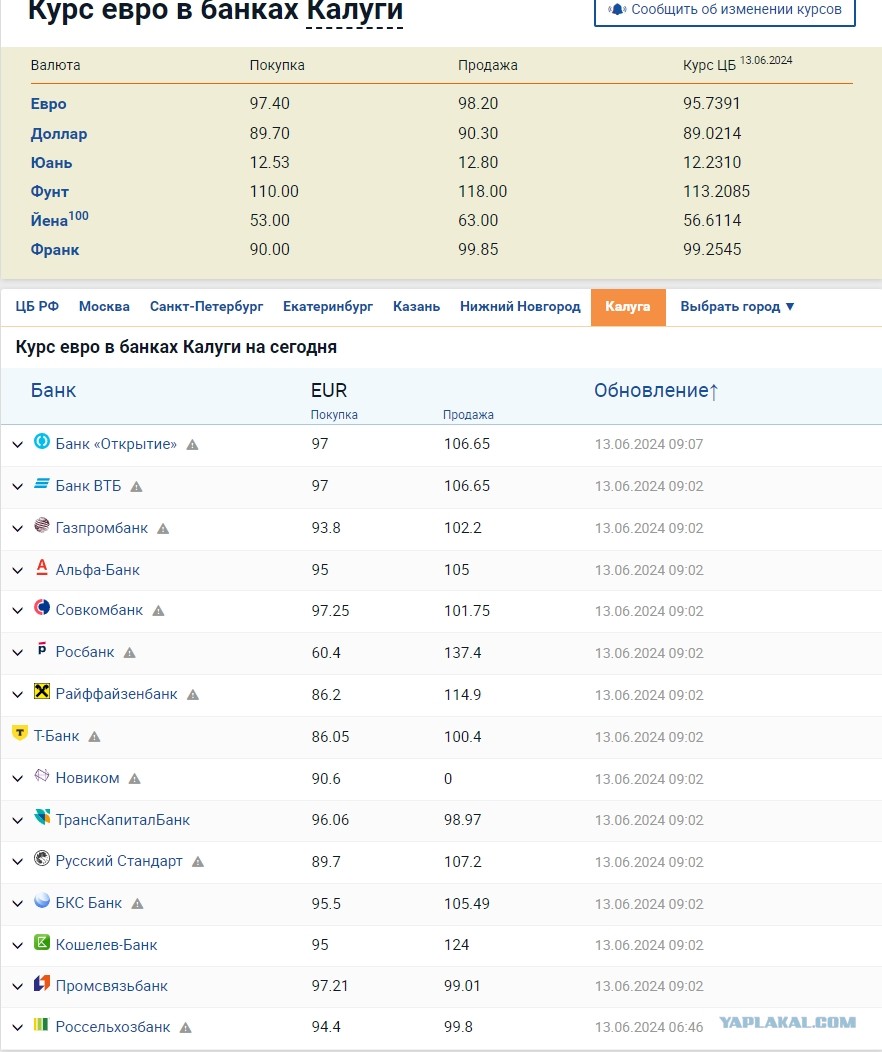Select the active Калуга tab

tap(628, 307)
